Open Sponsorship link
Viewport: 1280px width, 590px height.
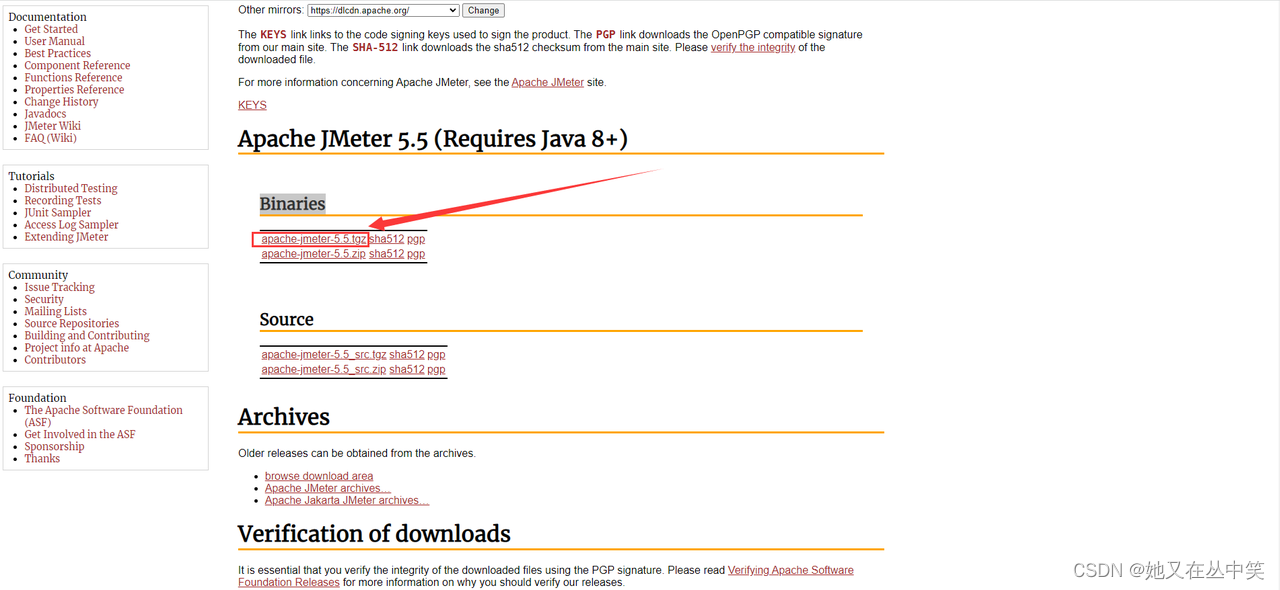(54, 446)
